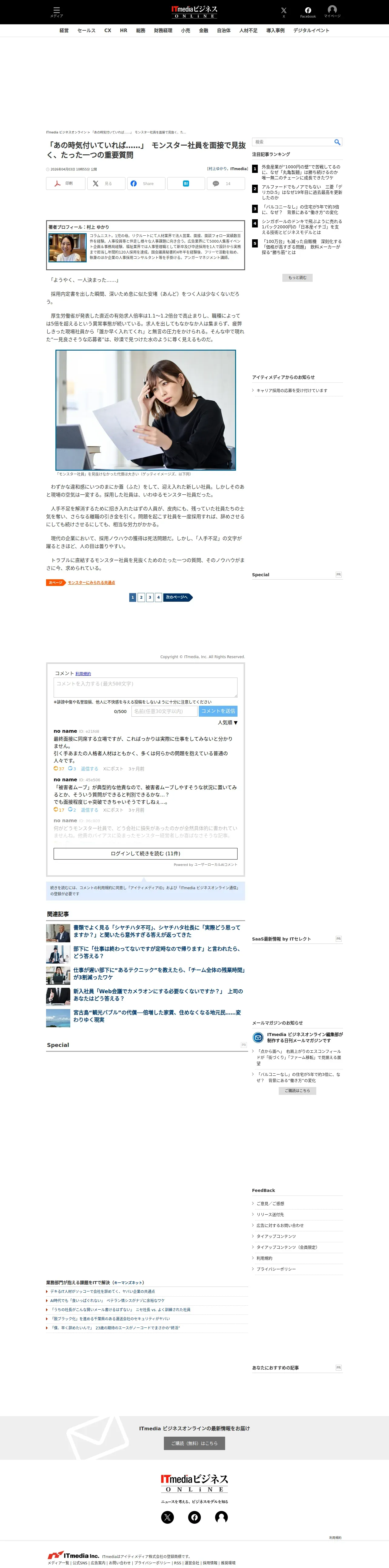
Task: Click the reply bubble icon showing 3
Action: [71, 768]
